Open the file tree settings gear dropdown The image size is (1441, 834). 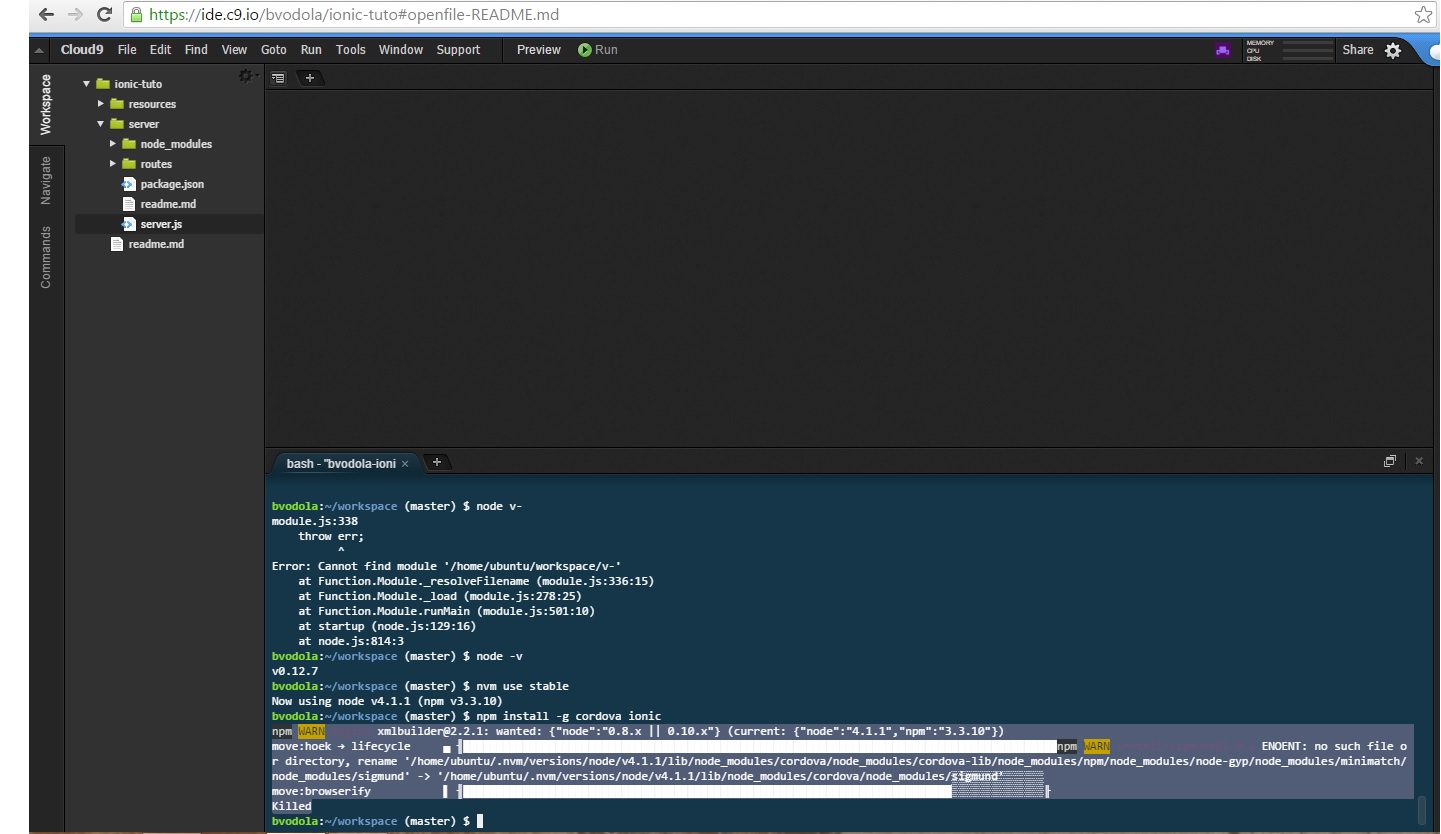tap(246, 76)
